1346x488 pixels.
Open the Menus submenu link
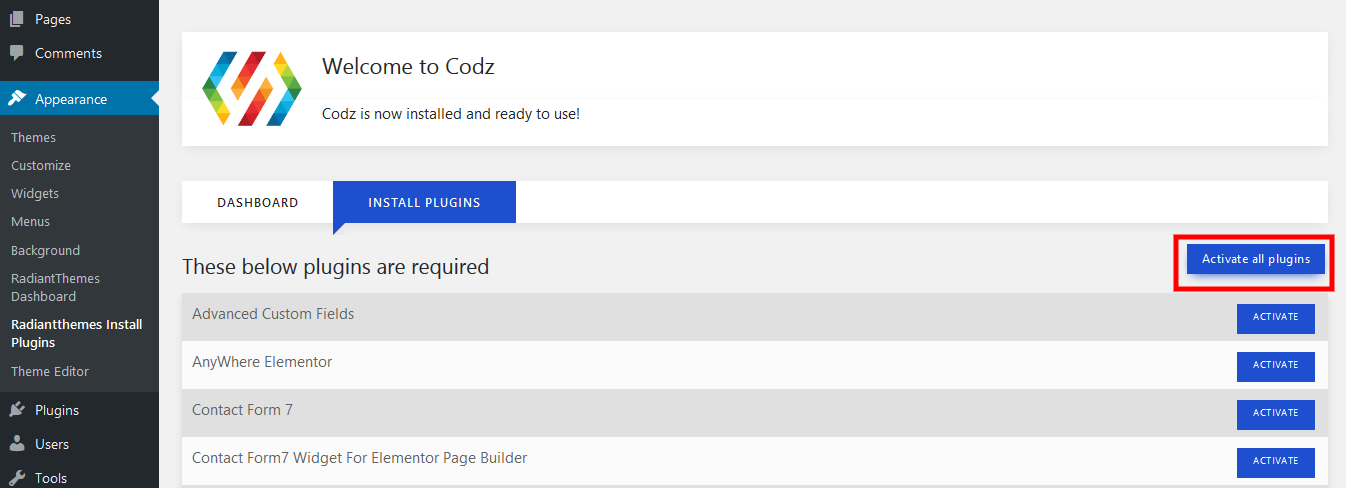click(30, 222)
